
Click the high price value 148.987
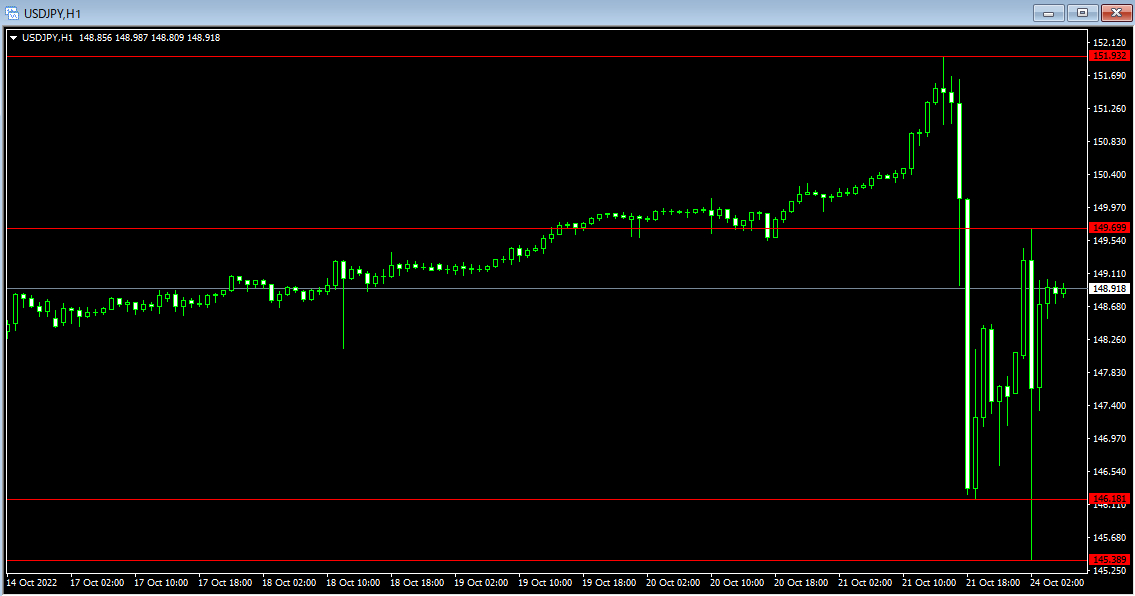point(132,38)
